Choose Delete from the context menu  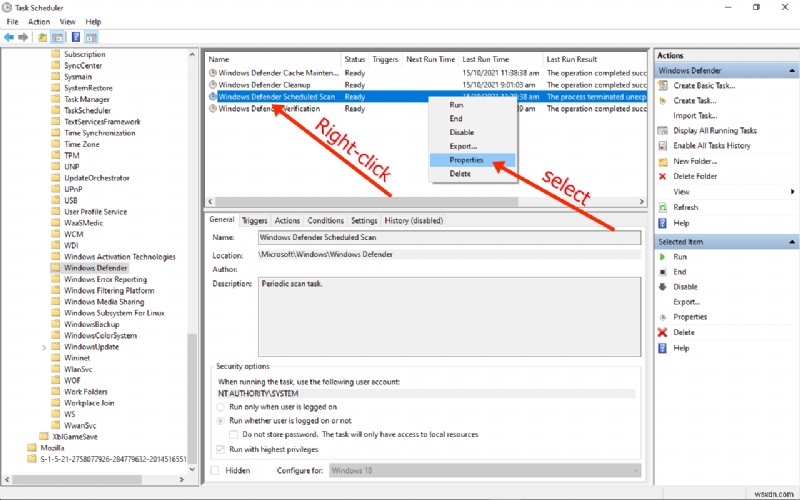pos(472,174)
